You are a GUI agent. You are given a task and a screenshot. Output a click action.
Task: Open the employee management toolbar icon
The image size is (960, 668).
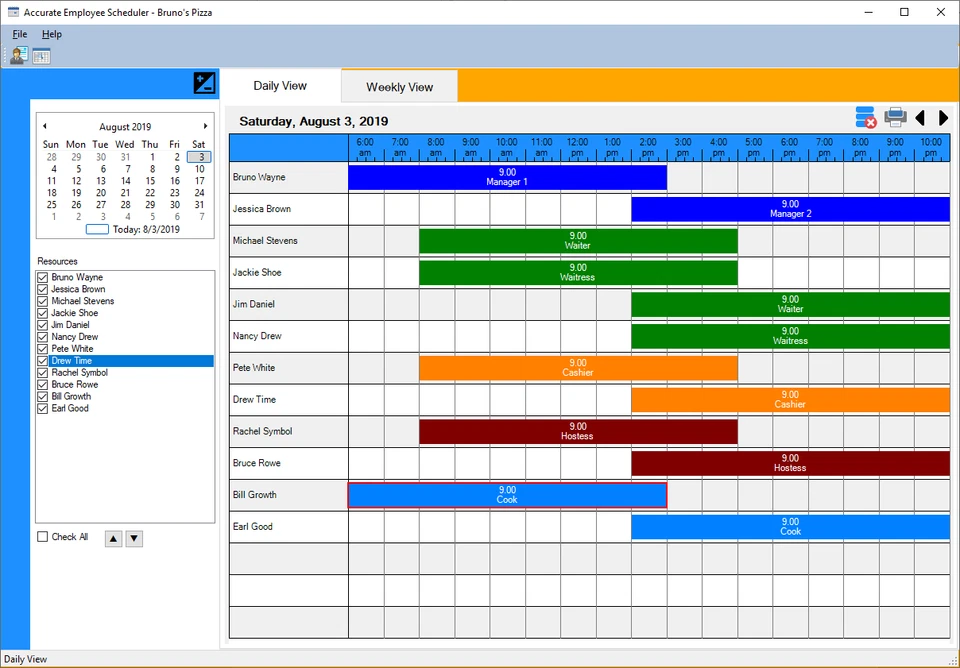coord(17,55)
